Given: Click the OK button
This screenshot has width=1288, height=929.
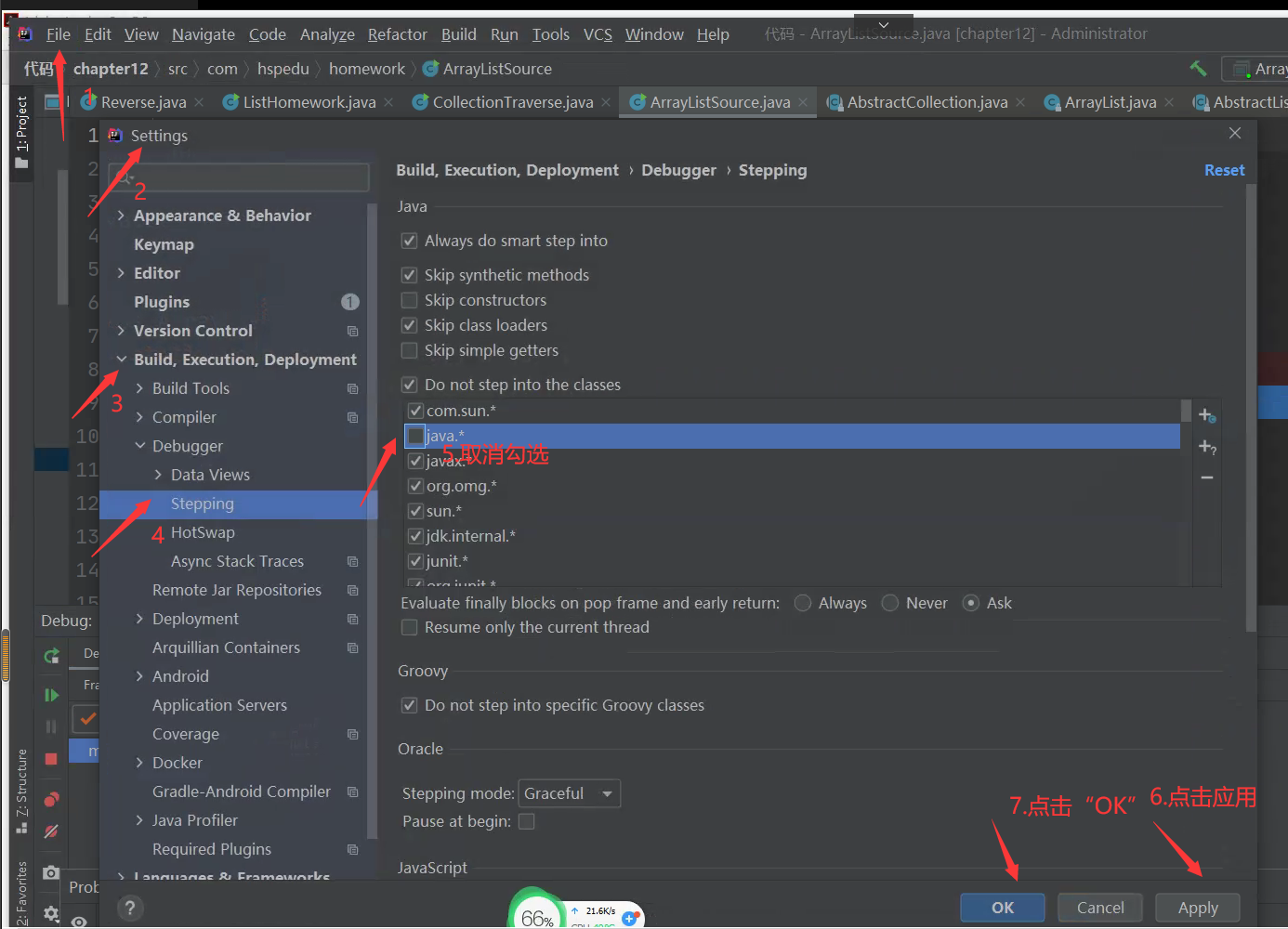Looking at the screenshot, I should pyautogui.click(x=1002, y=908).
